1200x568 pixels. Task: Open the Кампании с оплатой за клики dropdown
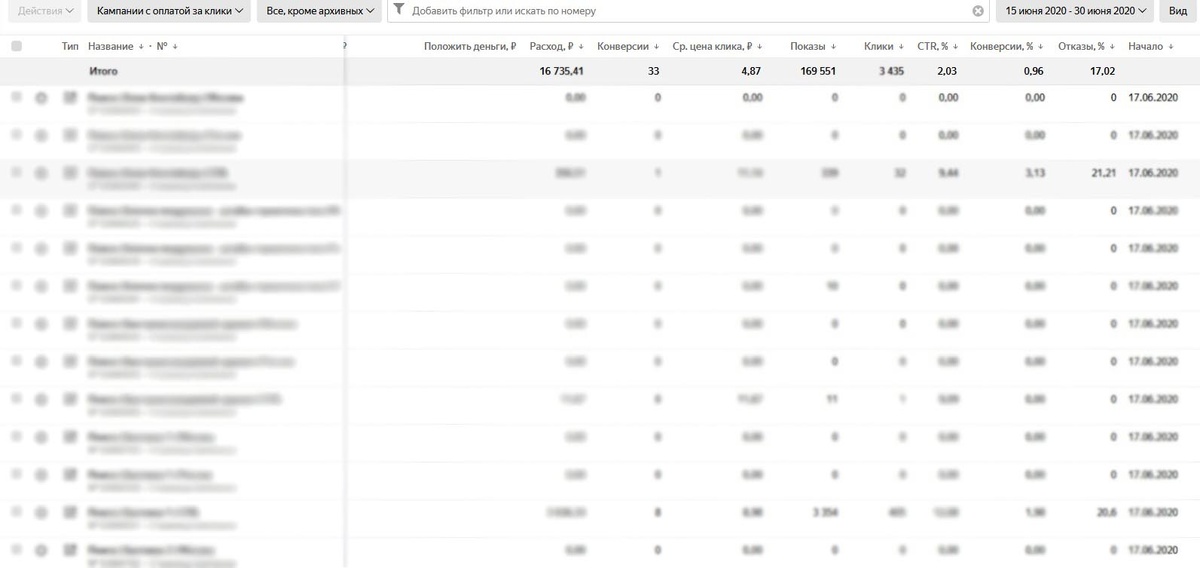pos(169,11)
